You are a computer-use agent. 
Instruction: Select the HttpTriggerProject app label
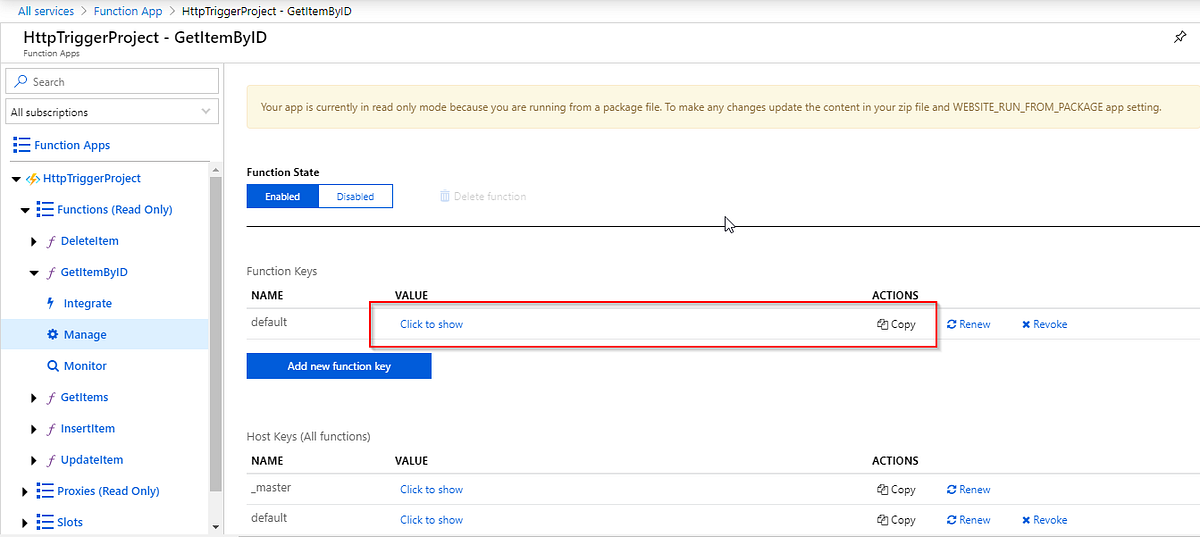tap(92, 178)
